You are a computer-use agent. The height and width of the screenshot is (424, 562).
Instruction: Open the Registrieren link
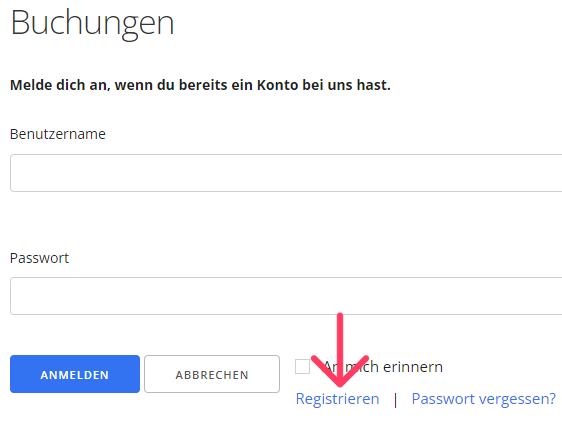click(x=337, y=399)
